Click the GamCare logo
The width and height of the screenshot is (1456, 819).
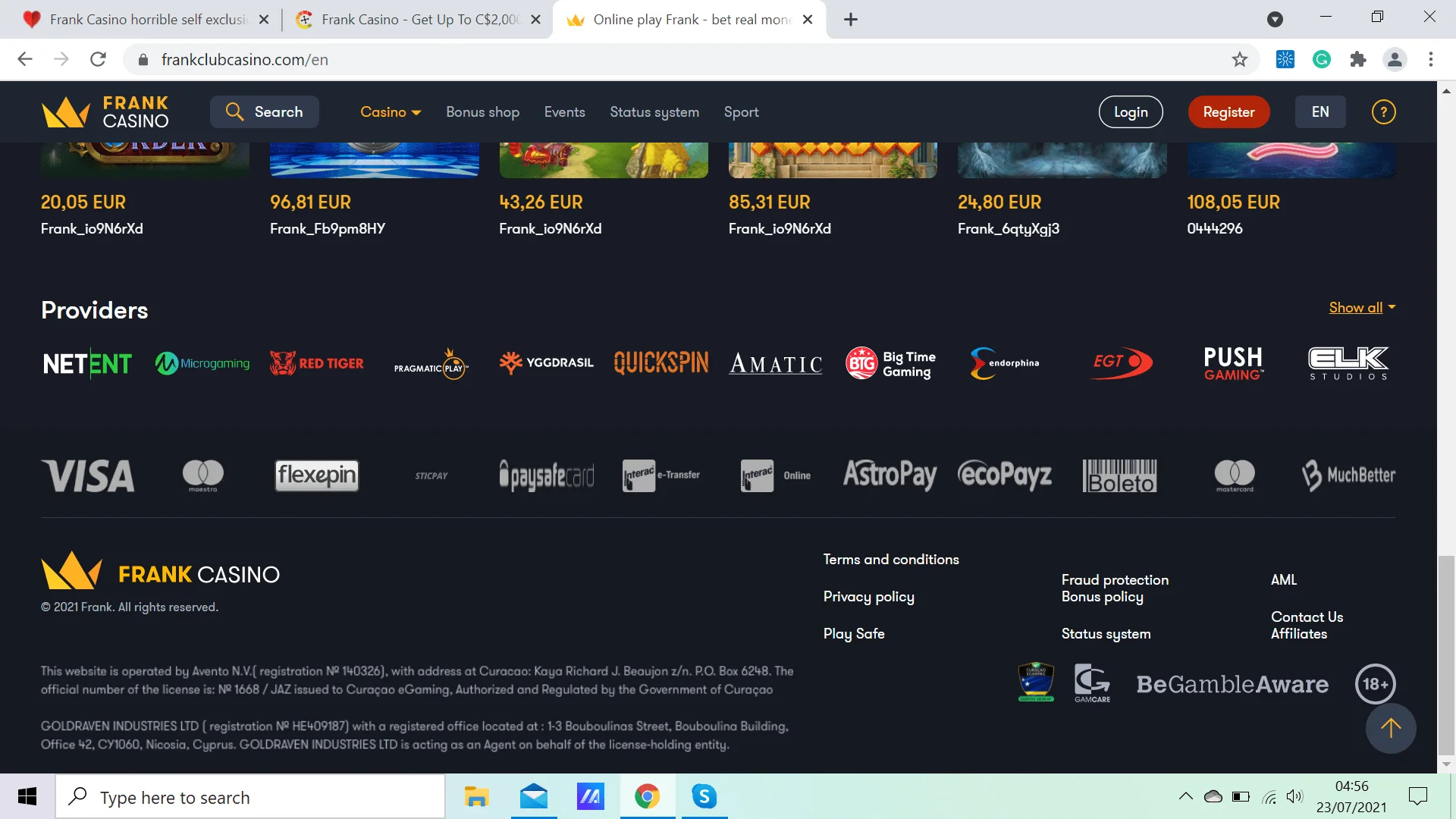click(1092, 683)
